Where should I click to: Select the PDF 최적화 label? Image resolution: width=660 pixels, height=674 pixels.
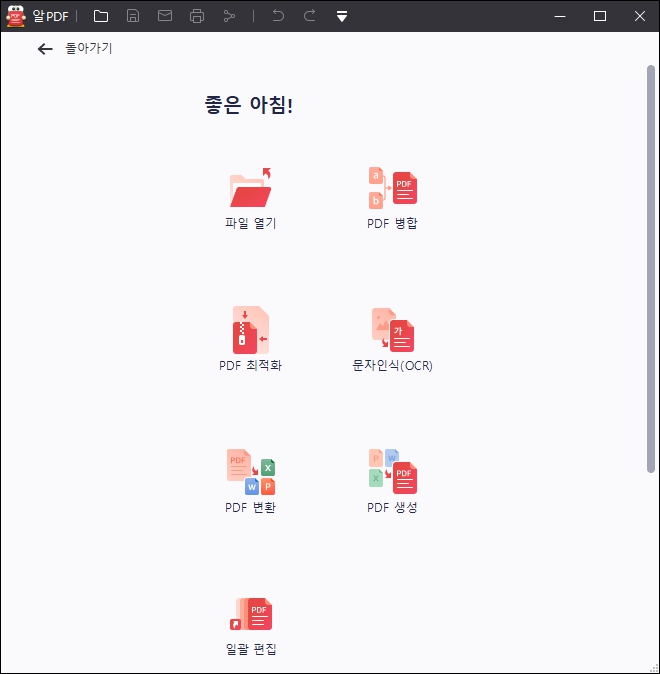(250, 365)
